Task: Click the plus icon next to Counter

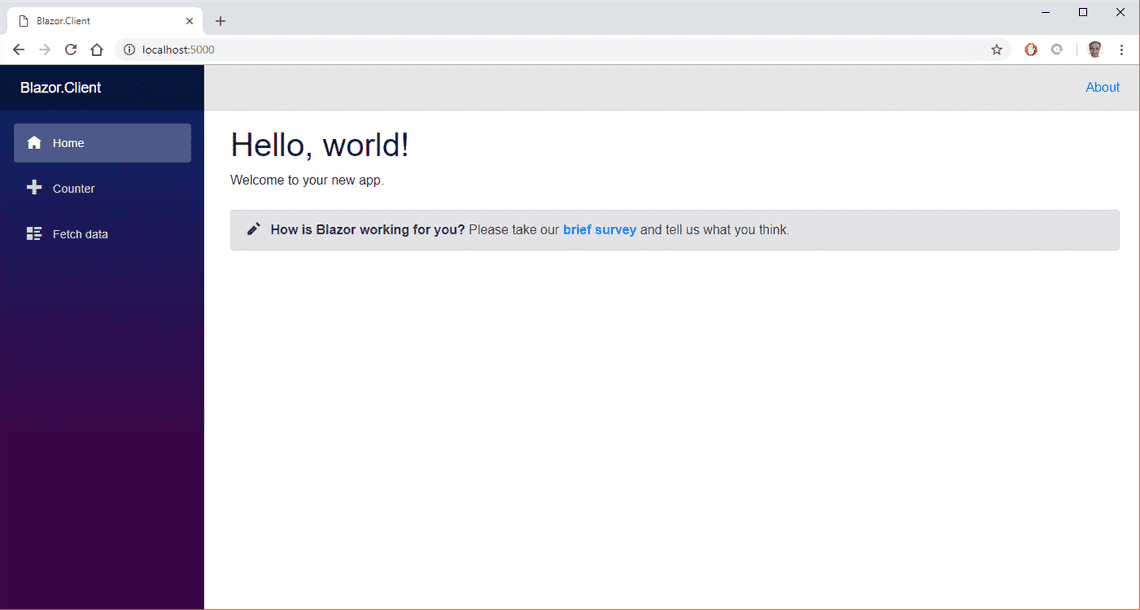Action: coord(35,188)
